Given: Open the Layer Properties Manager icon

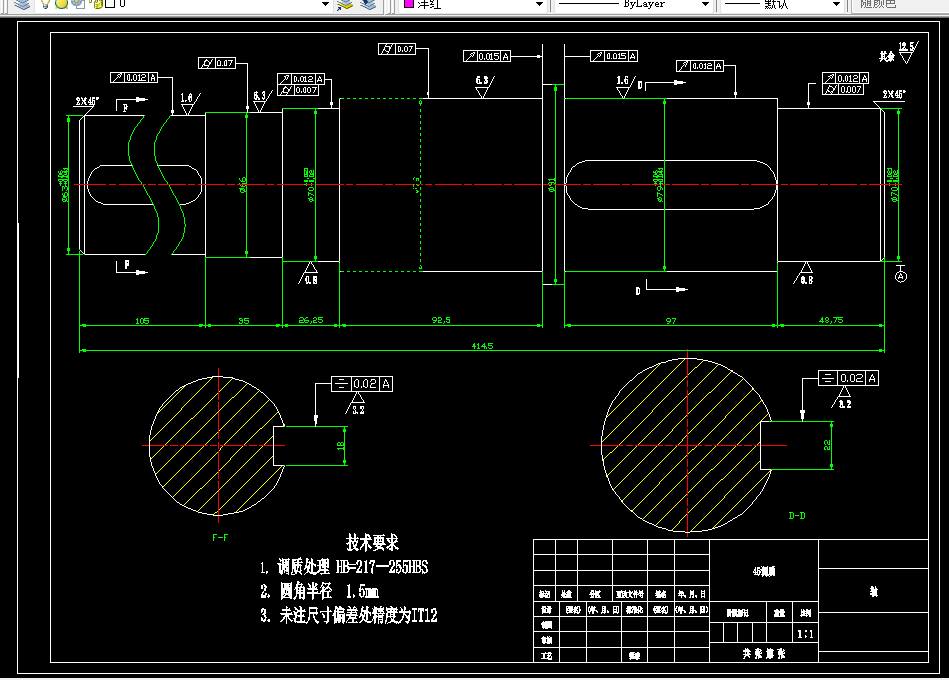Looking at the screenshot, I should (x=22, y=4).
